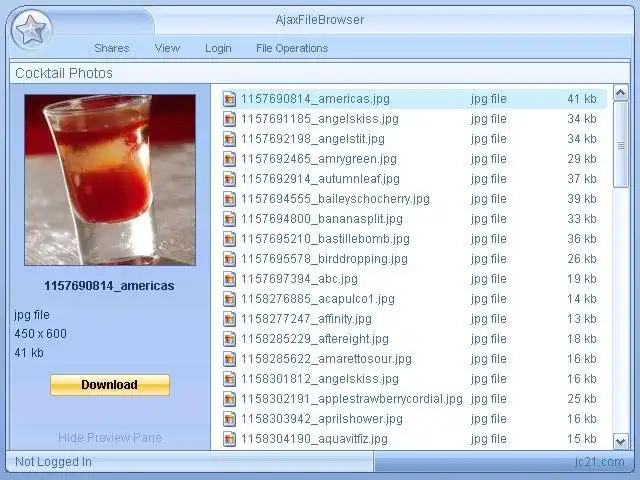Viewport: 640px width, 480px height.
Task: Open the Login menu
Action: pos(218,48)
